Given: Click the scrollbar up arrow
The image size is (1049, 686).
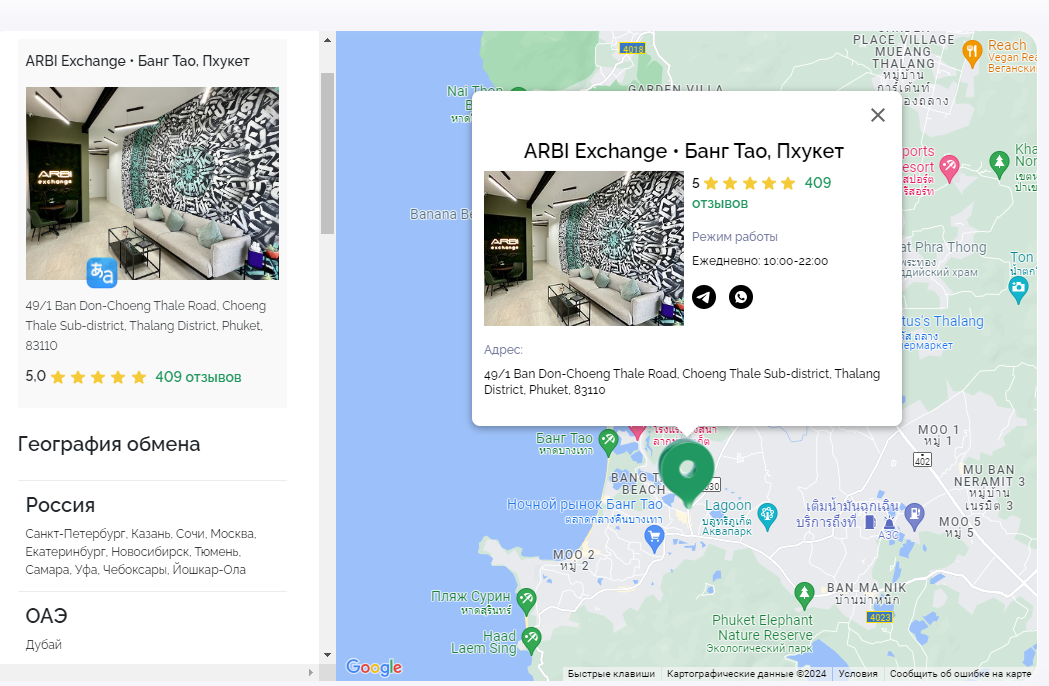Looking at the screenshot, I should [327, 40].
